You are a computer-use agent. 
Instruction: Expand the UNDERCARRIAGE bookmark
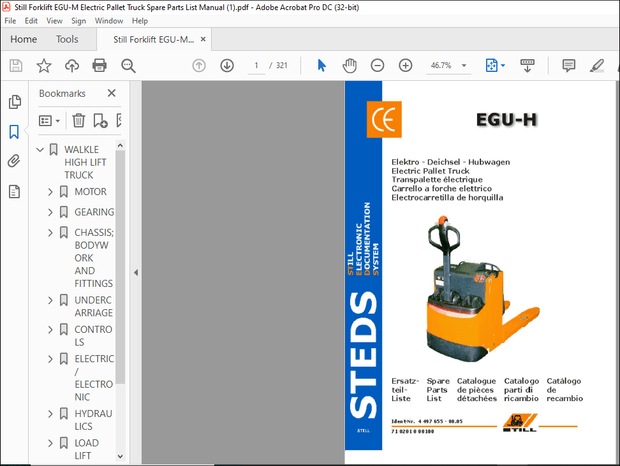[50, 301]
